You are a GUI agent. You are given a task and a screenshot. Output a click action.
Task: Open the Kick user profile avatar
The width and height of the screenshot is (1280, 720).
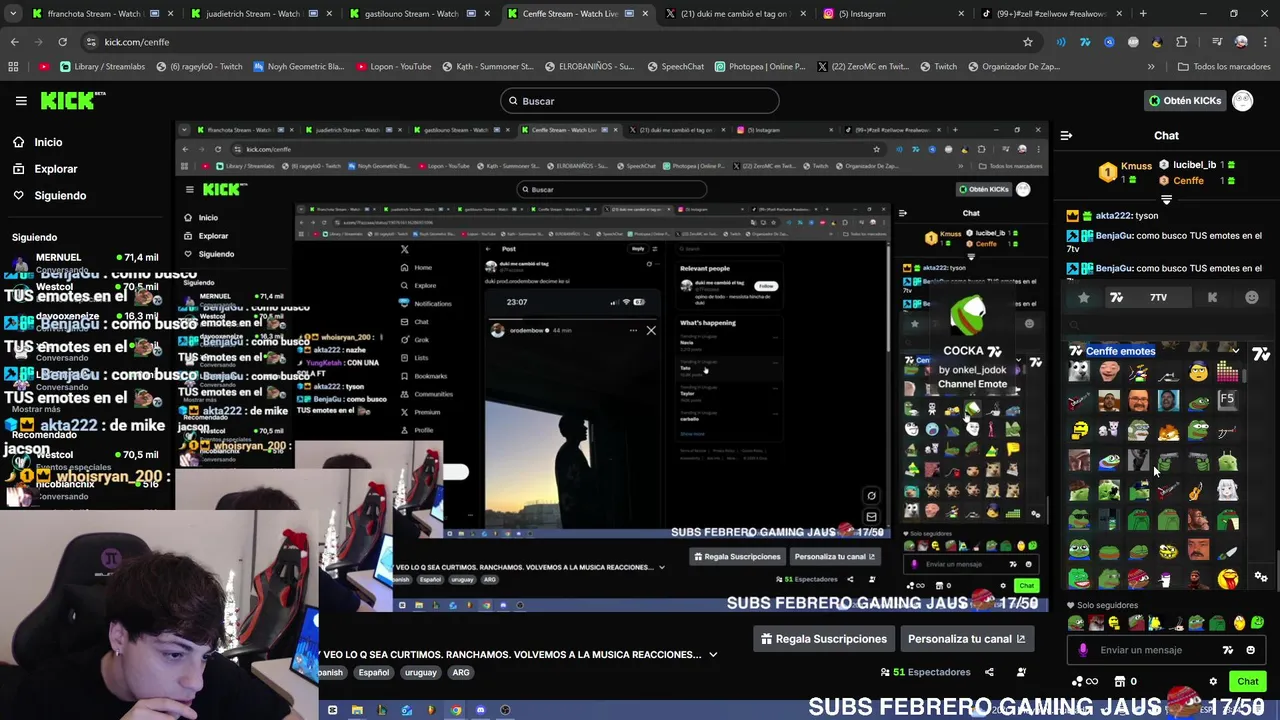[x=1242, y=100]
